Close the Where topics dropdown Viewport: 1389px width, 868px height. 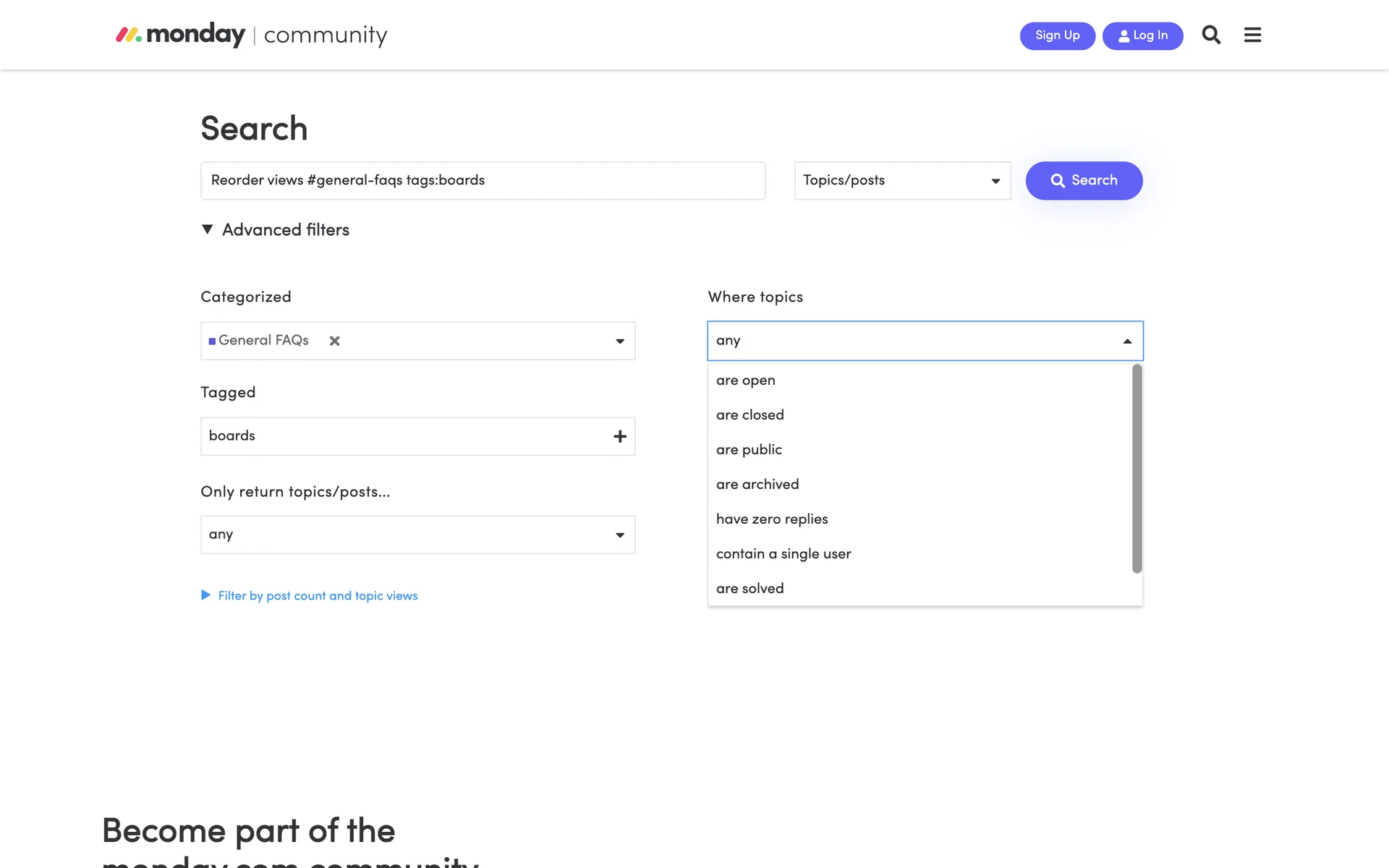pos(1127,341)
